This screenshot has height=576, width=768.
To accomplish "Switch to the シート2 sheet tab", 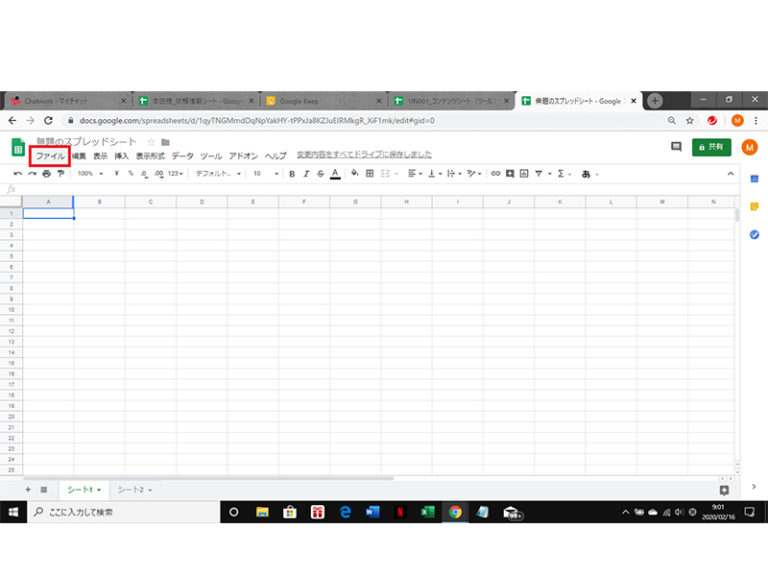I will point(135,490).
